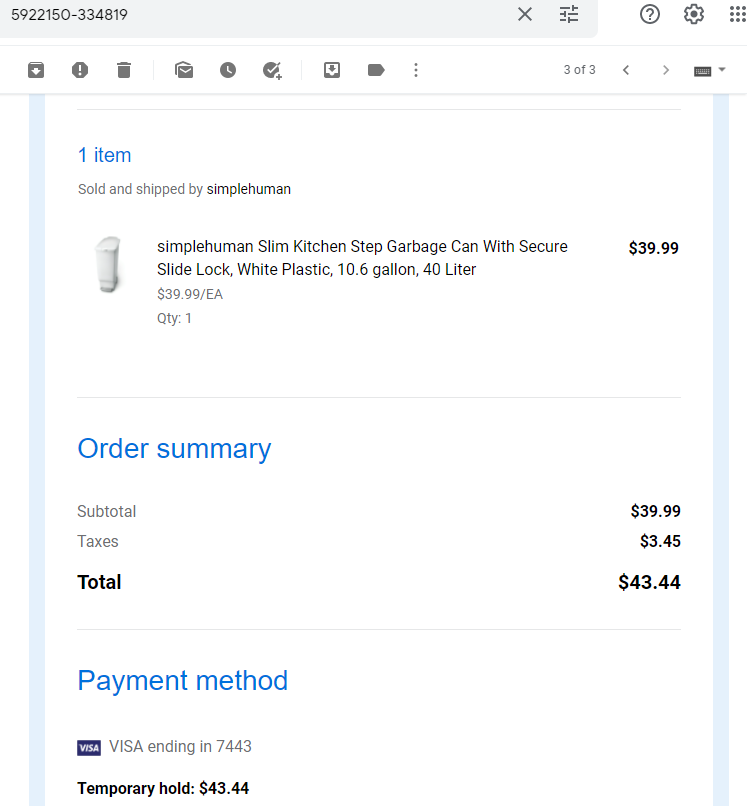This screenshot has width=747, height=806.
Task: Show search options filter icon
Action: 569,14
